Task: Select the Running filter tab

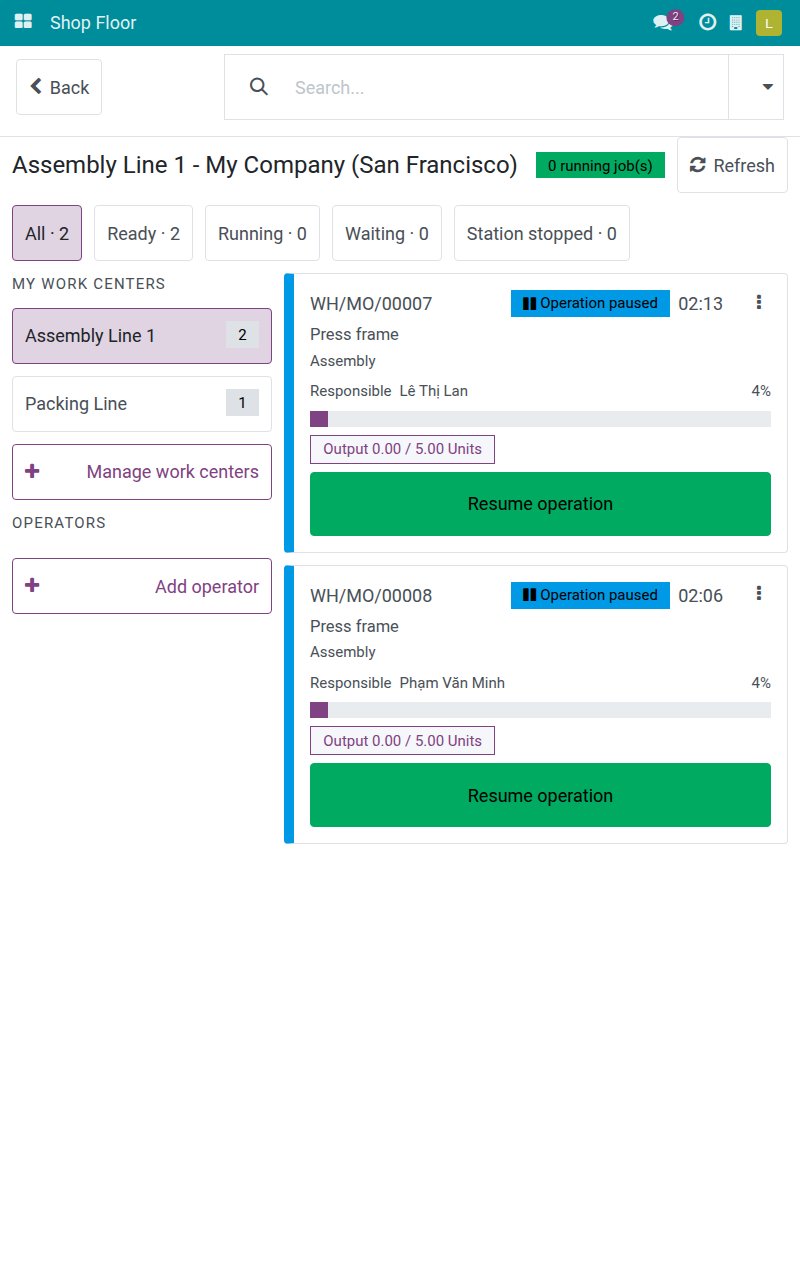Action: 262,233
